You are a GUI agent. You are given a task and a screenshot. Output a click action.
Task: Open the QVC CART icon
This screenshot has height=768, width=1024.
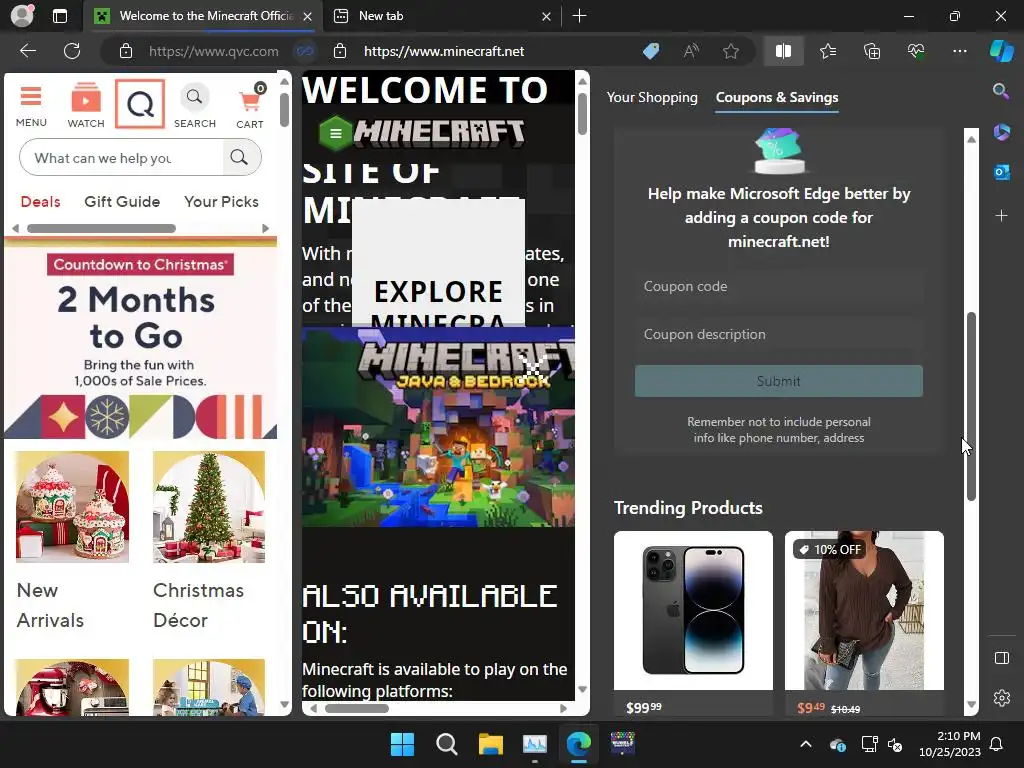point(250,106)
